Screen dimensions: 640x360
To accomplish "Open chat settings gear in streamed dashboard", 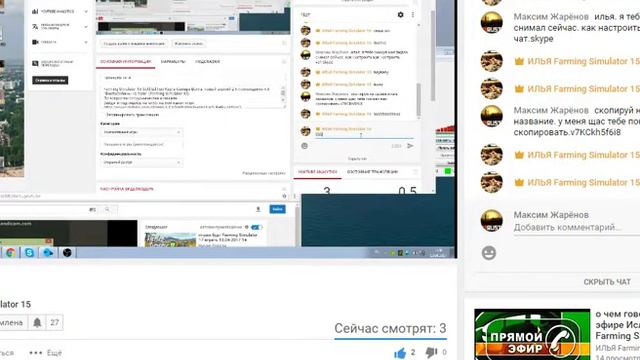I will [x=400, y=15].
